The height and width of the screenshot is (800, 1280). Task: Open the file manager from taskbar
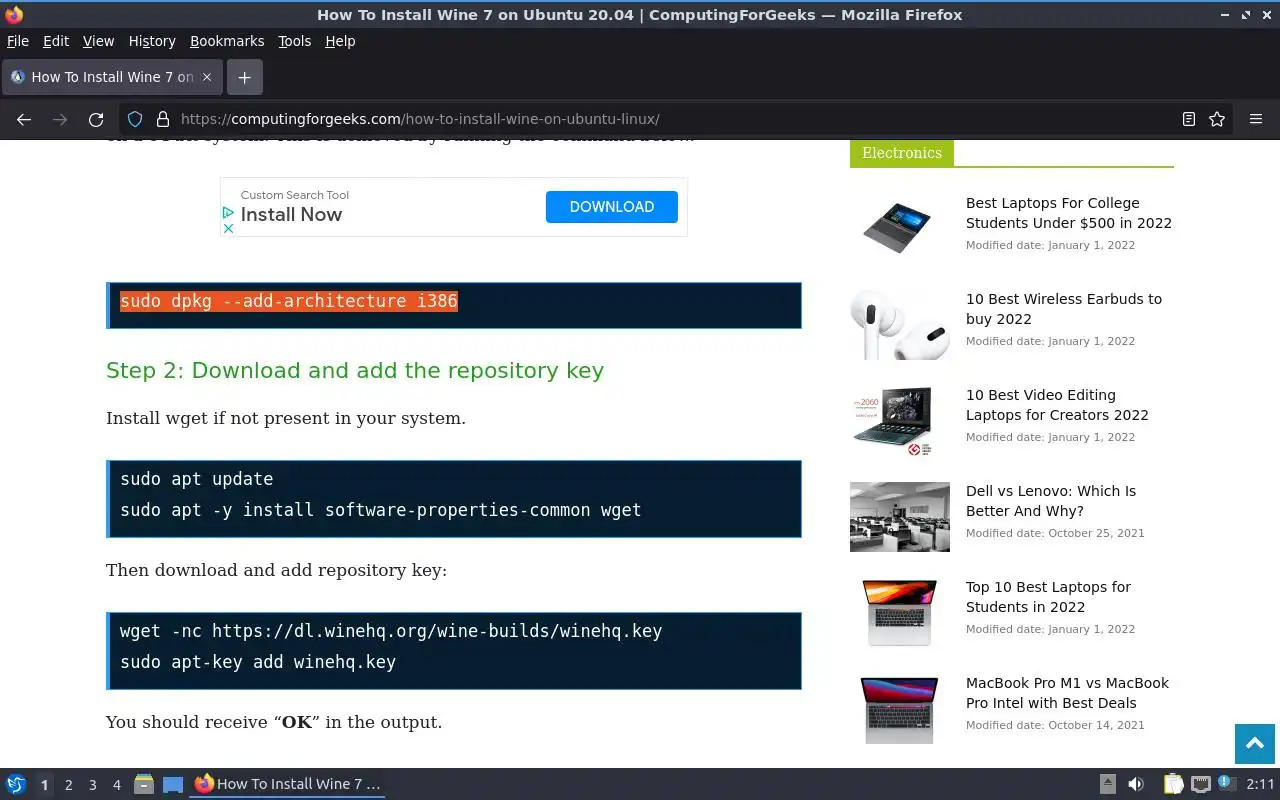coord(144,784)
